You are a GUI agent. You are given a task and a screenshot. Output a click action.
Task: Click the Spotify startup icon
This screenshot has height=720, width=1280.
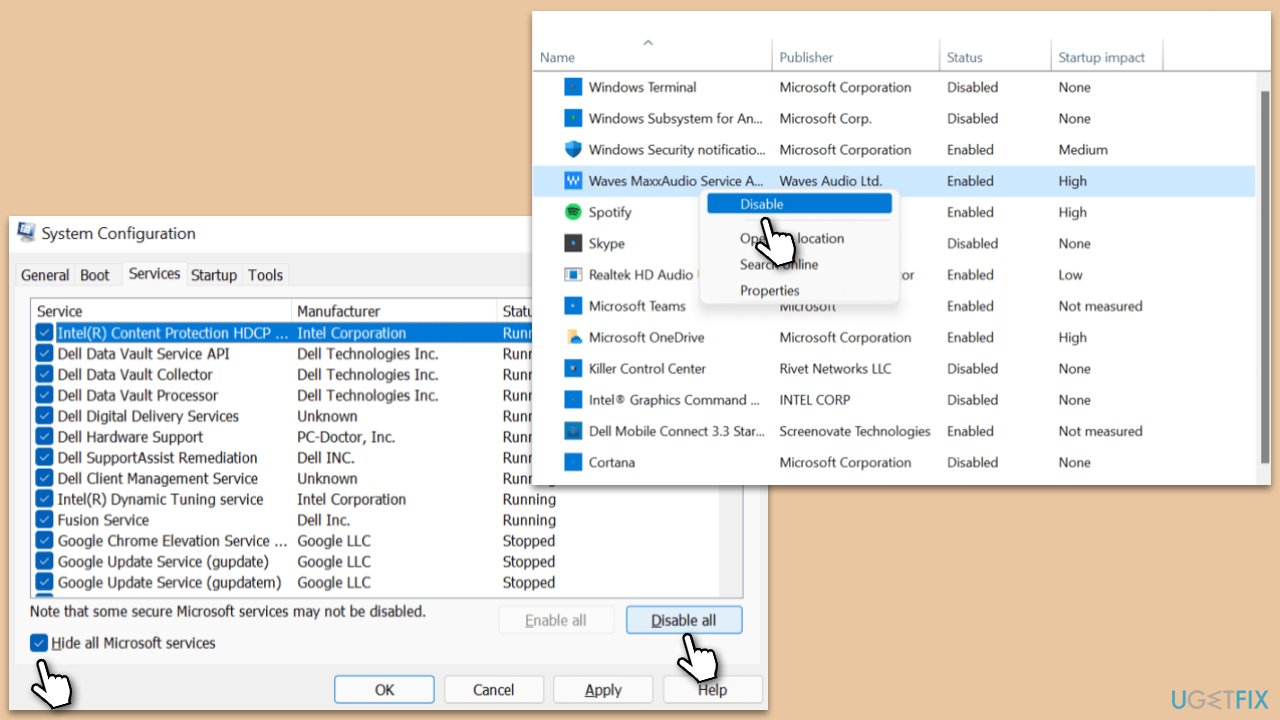(x=573, y=212)
